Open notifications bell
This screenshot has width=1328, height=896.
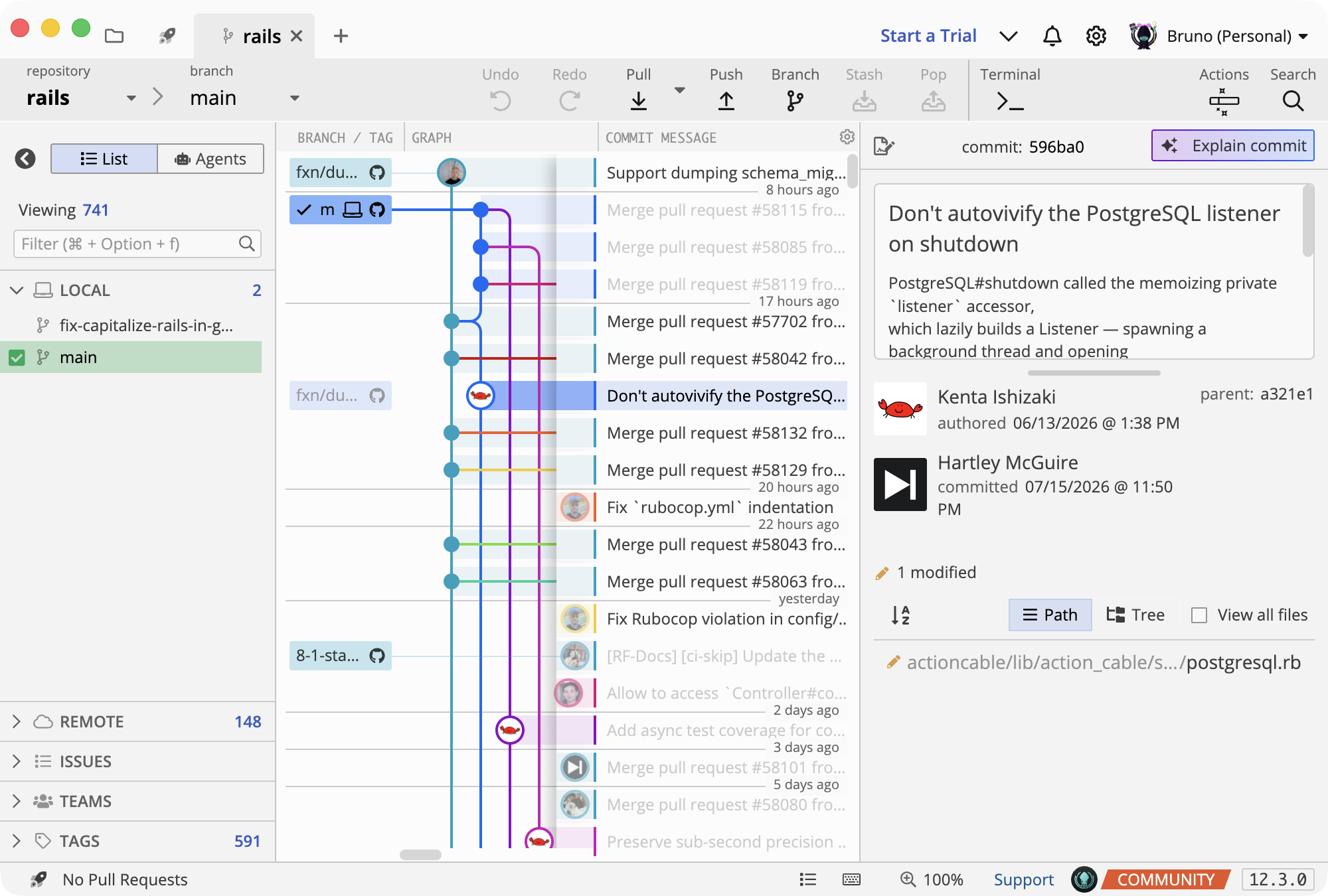coord(1052,36)
